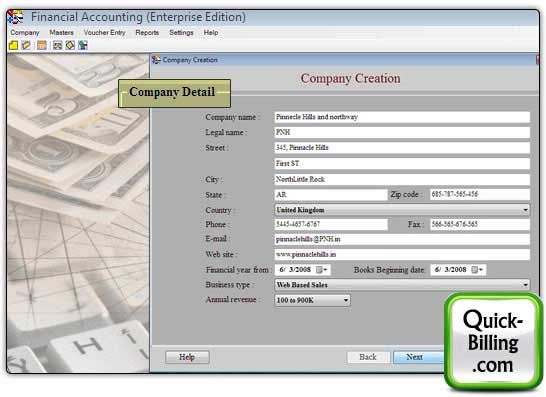The height and width of the screenshot is (397, 546).
Task: Click the orange calendar toolbar icon
Action: click(42, 45)
